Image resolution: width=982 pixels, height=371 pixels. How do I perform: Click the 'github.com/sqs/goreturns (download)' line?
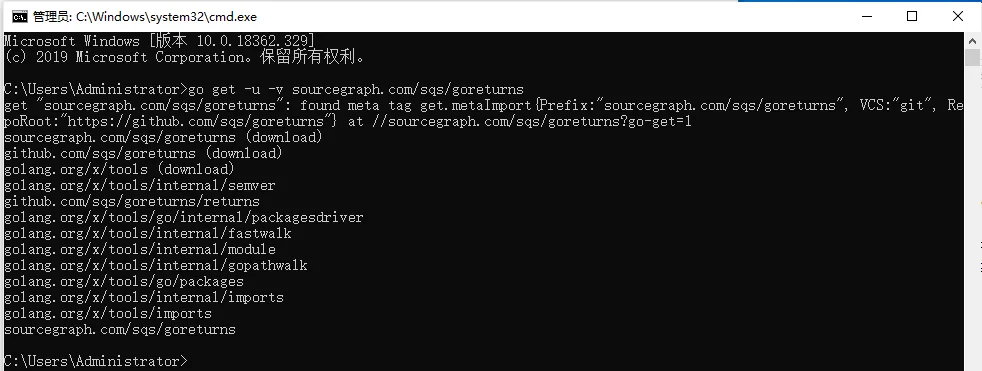coord(143,153)
